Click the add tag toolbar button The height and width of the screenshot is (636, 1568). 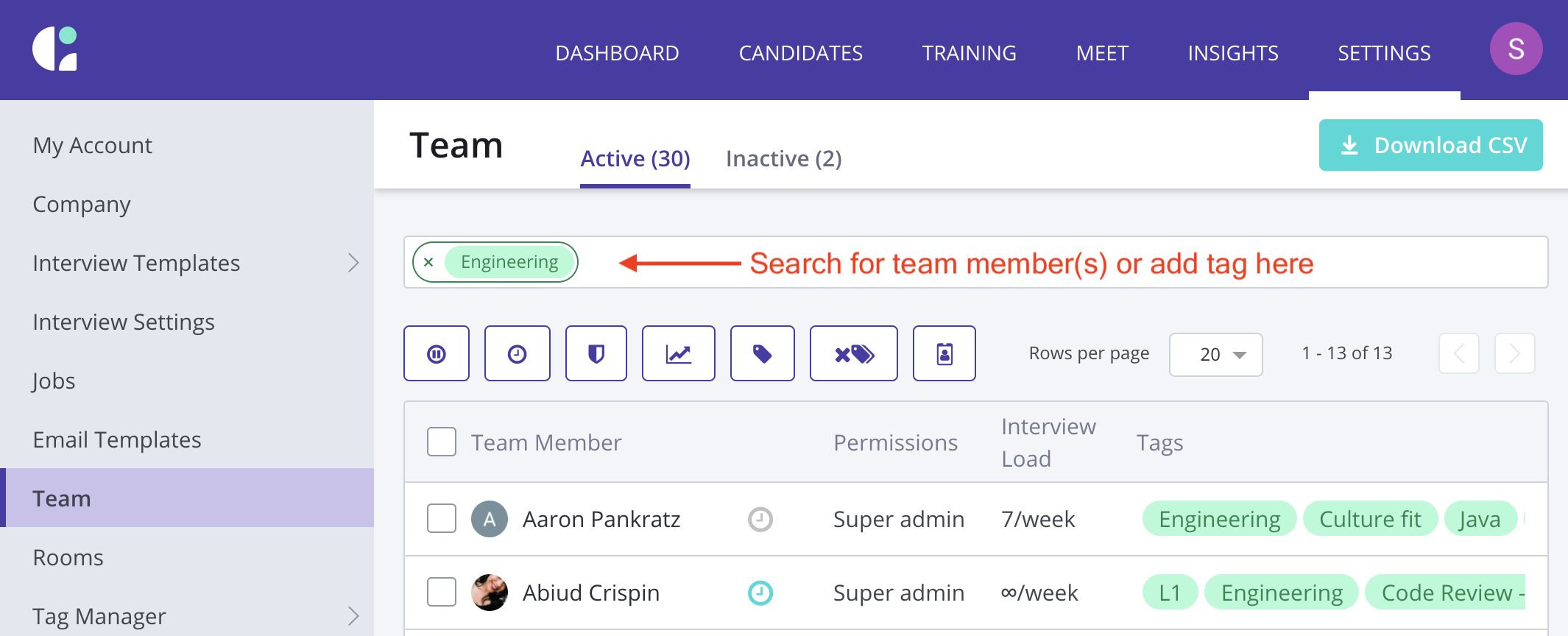[x=762, y=354]
